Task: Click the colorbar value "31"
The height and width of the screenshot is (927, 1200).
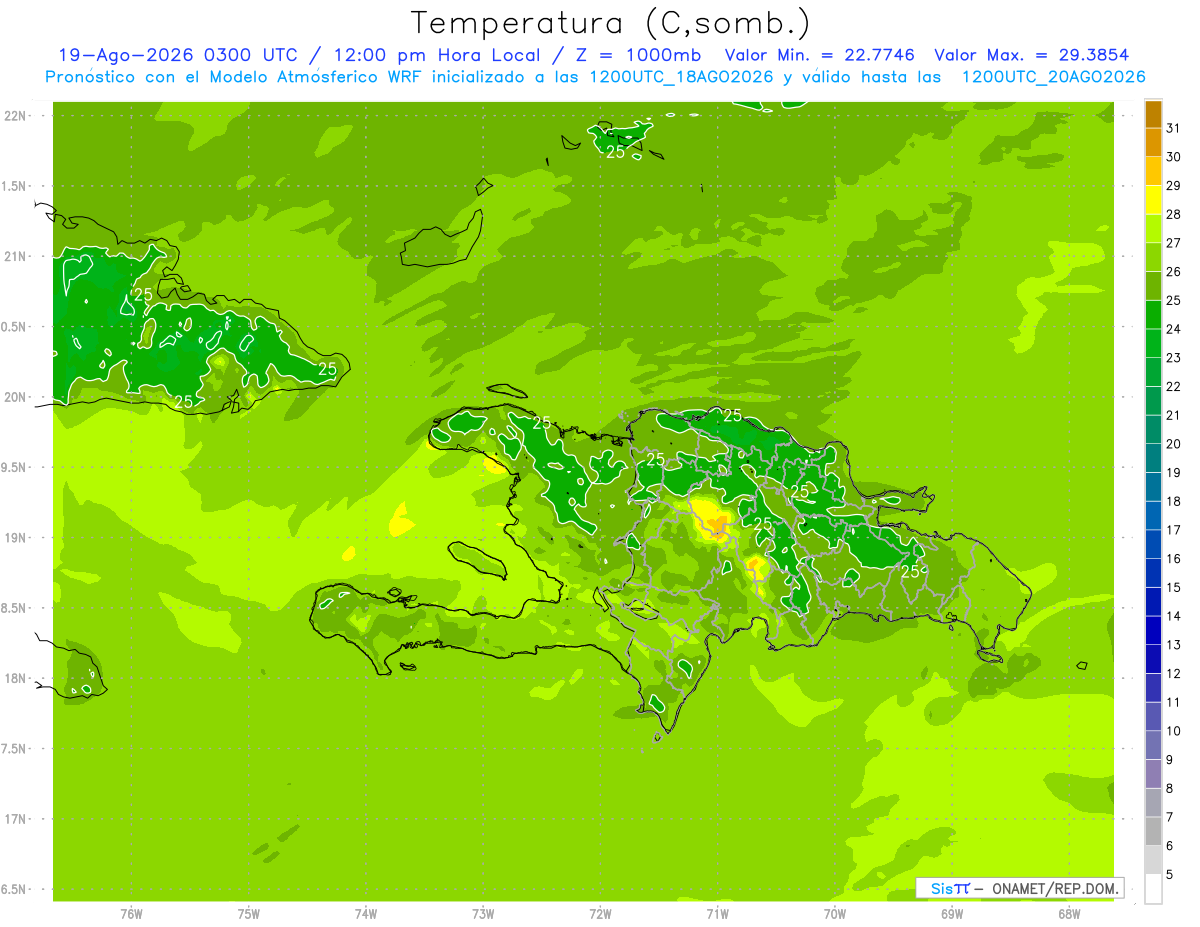Action: 1174,127
